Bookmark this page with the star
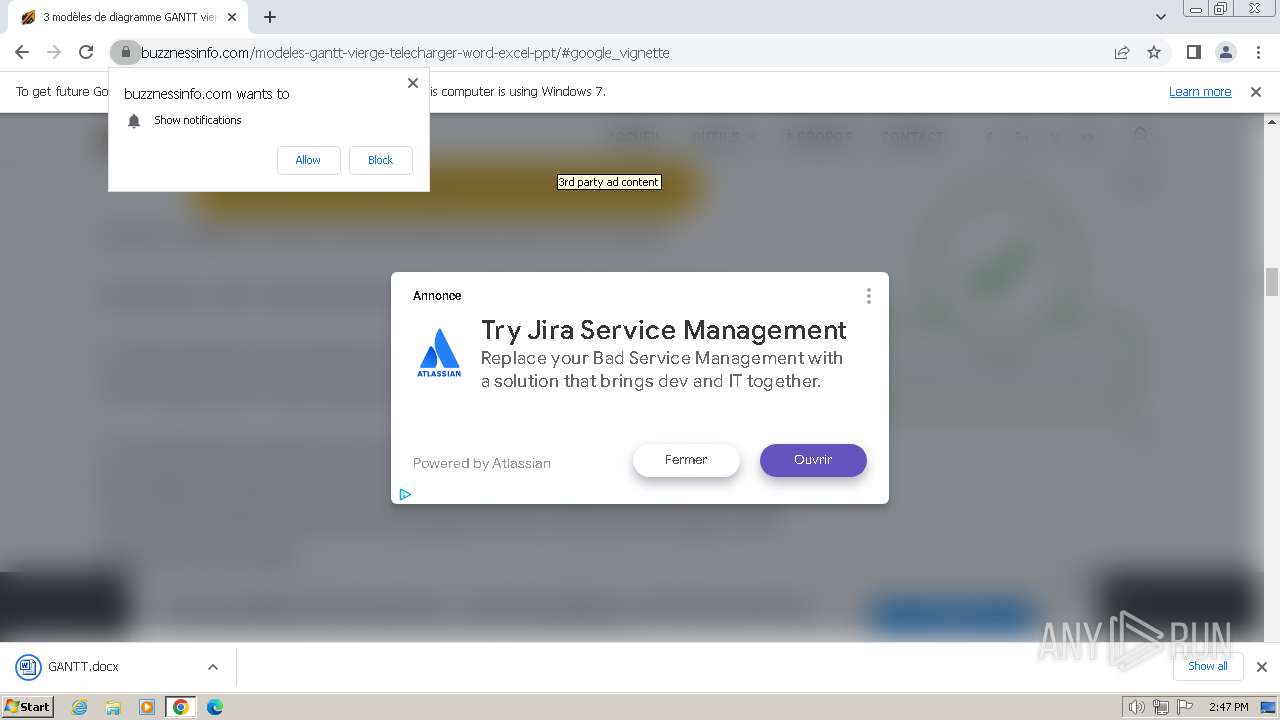The image size is (1280, 720). [x=1154, y=52]
